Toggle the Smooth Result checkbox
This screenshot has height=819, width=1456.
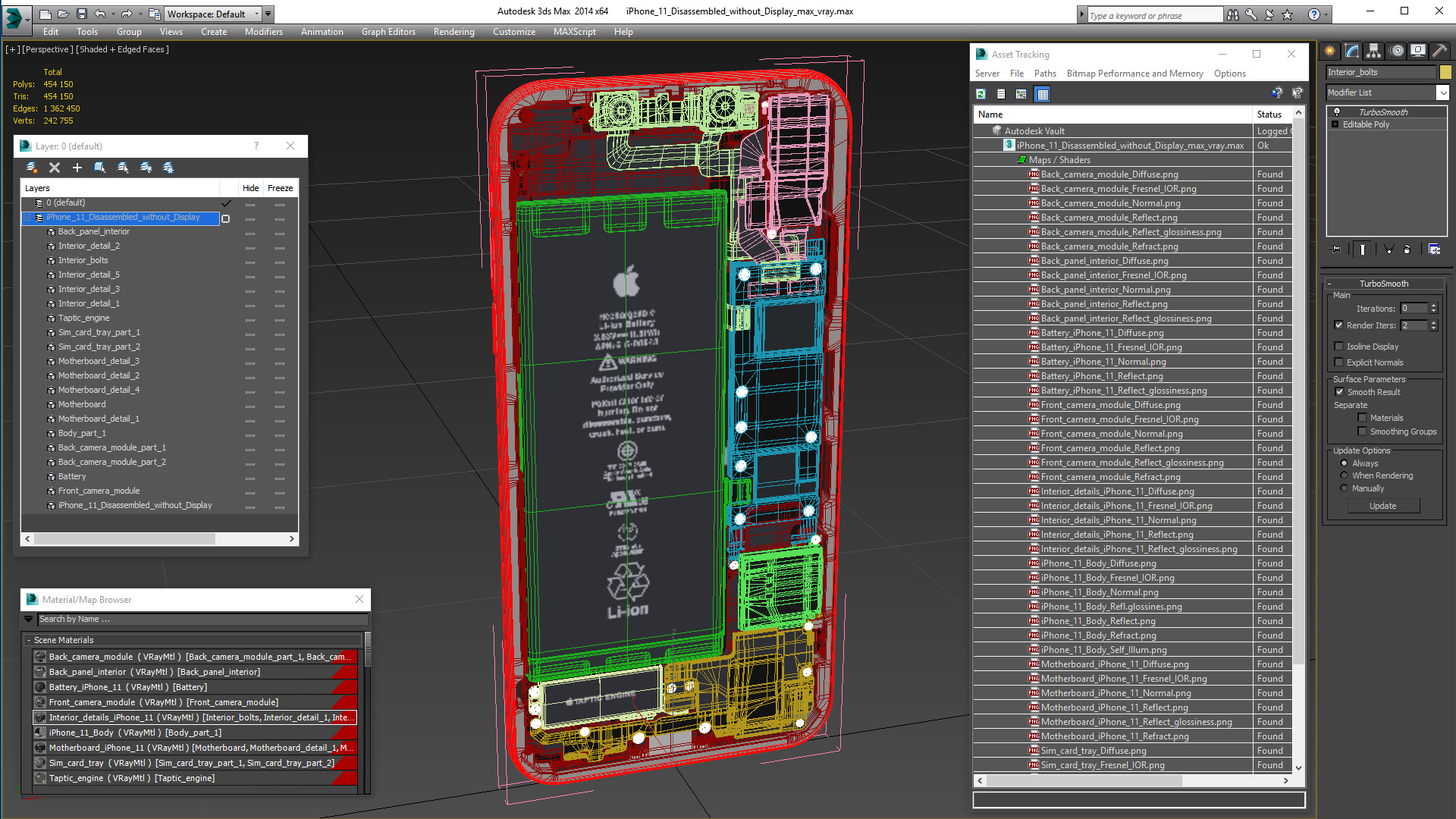pos(1340,392)
